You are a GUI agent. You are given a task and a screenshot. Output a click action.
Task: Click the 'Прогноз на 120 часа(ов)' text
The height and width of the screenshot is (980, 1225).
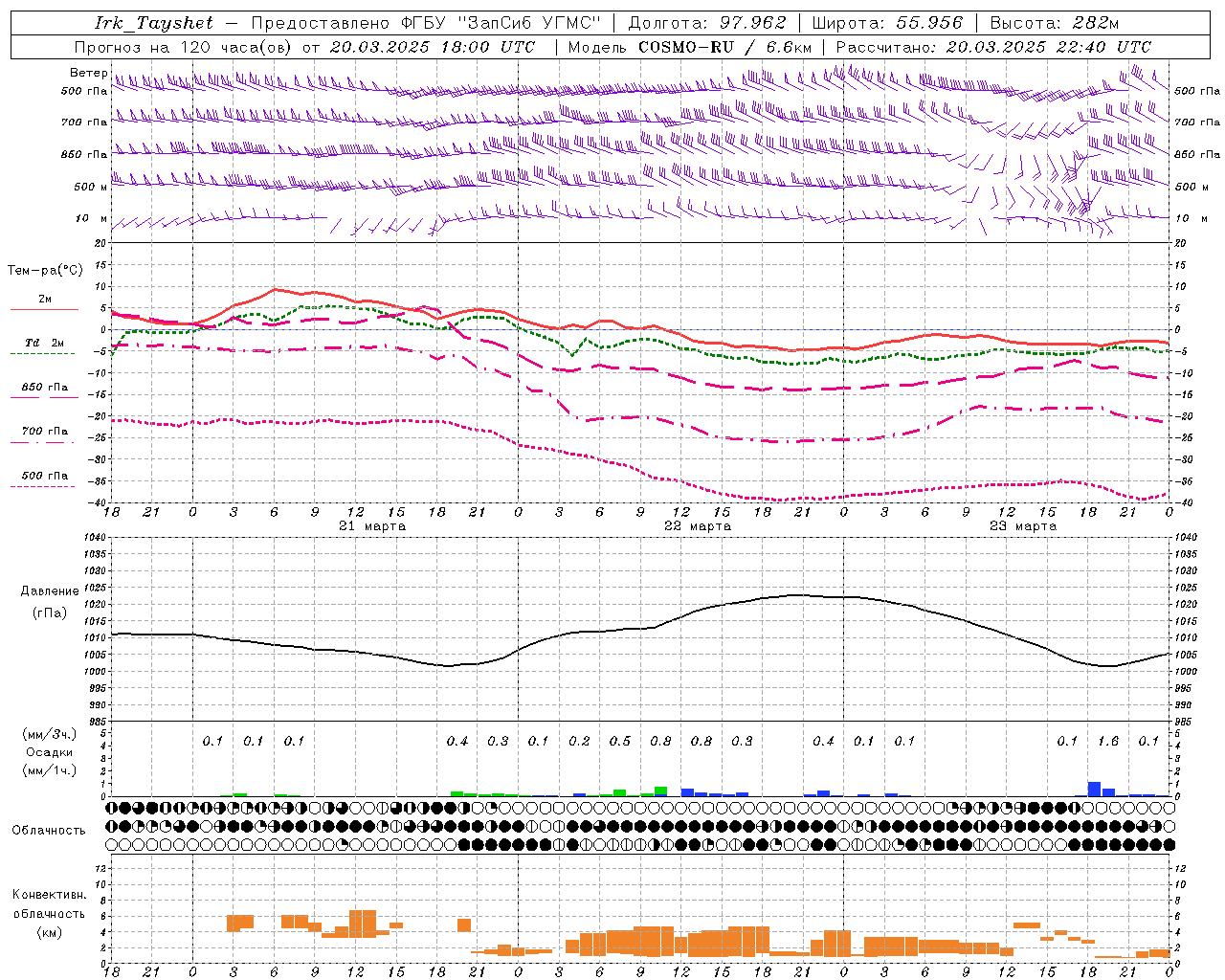pyautogui.click(x=184, y=47)
